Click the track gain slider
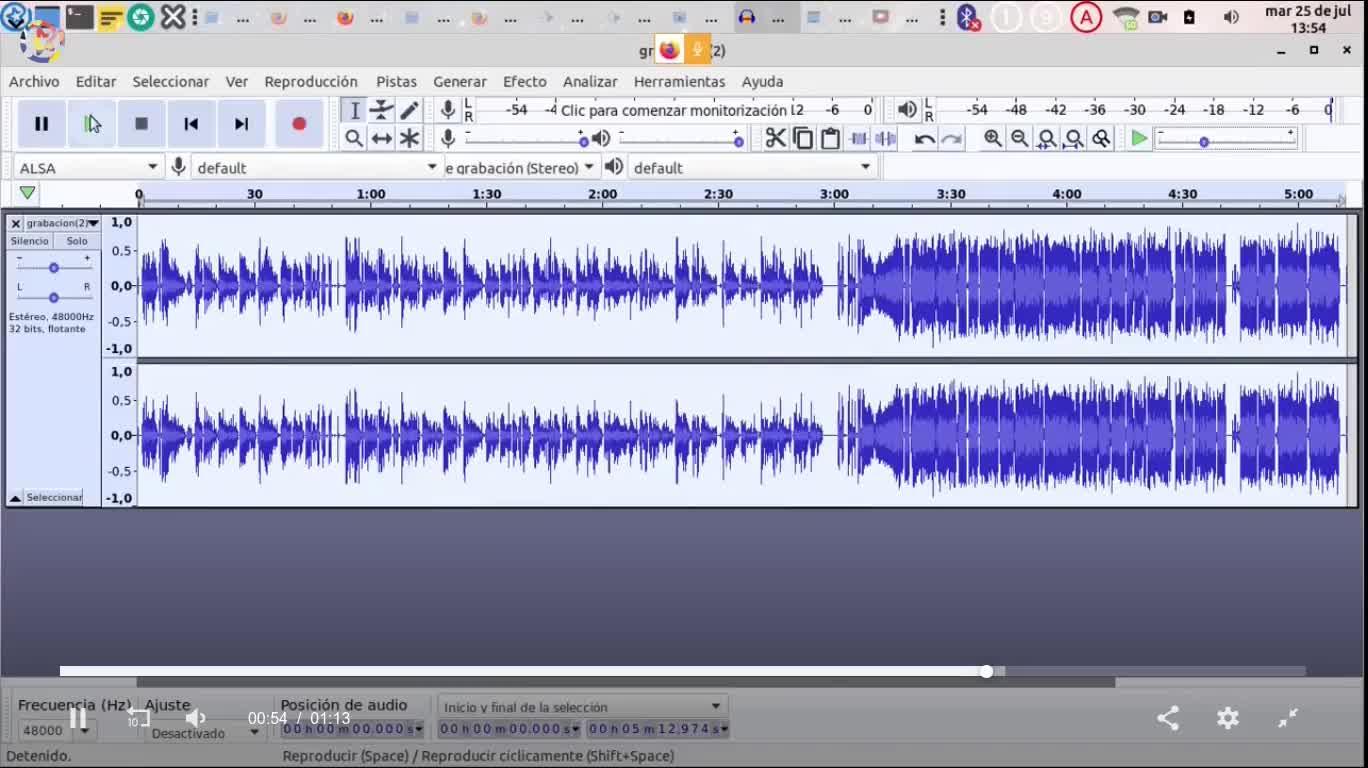The image size is (1368, 768). click(54, 267)
